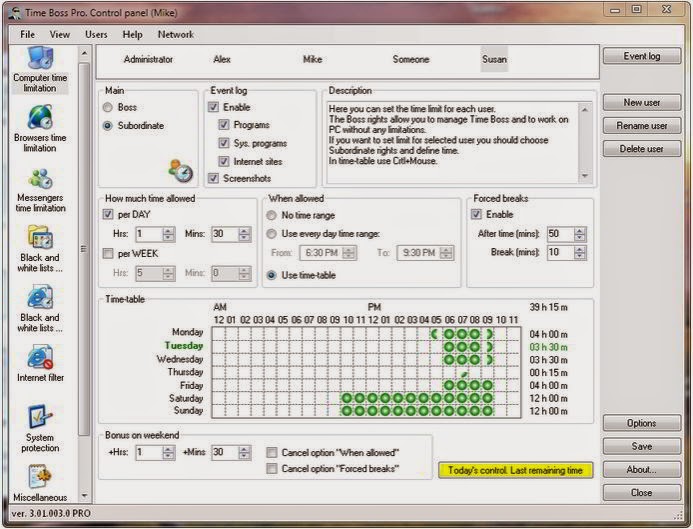
Task: Click the From time spinner arrows
Action: click(349, 253)
